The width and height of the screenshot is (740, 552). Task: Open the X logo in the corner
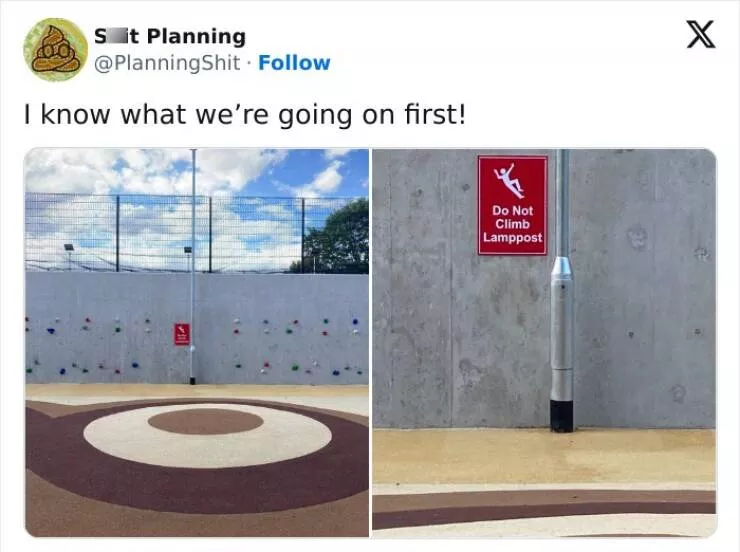tap(701, 34)
